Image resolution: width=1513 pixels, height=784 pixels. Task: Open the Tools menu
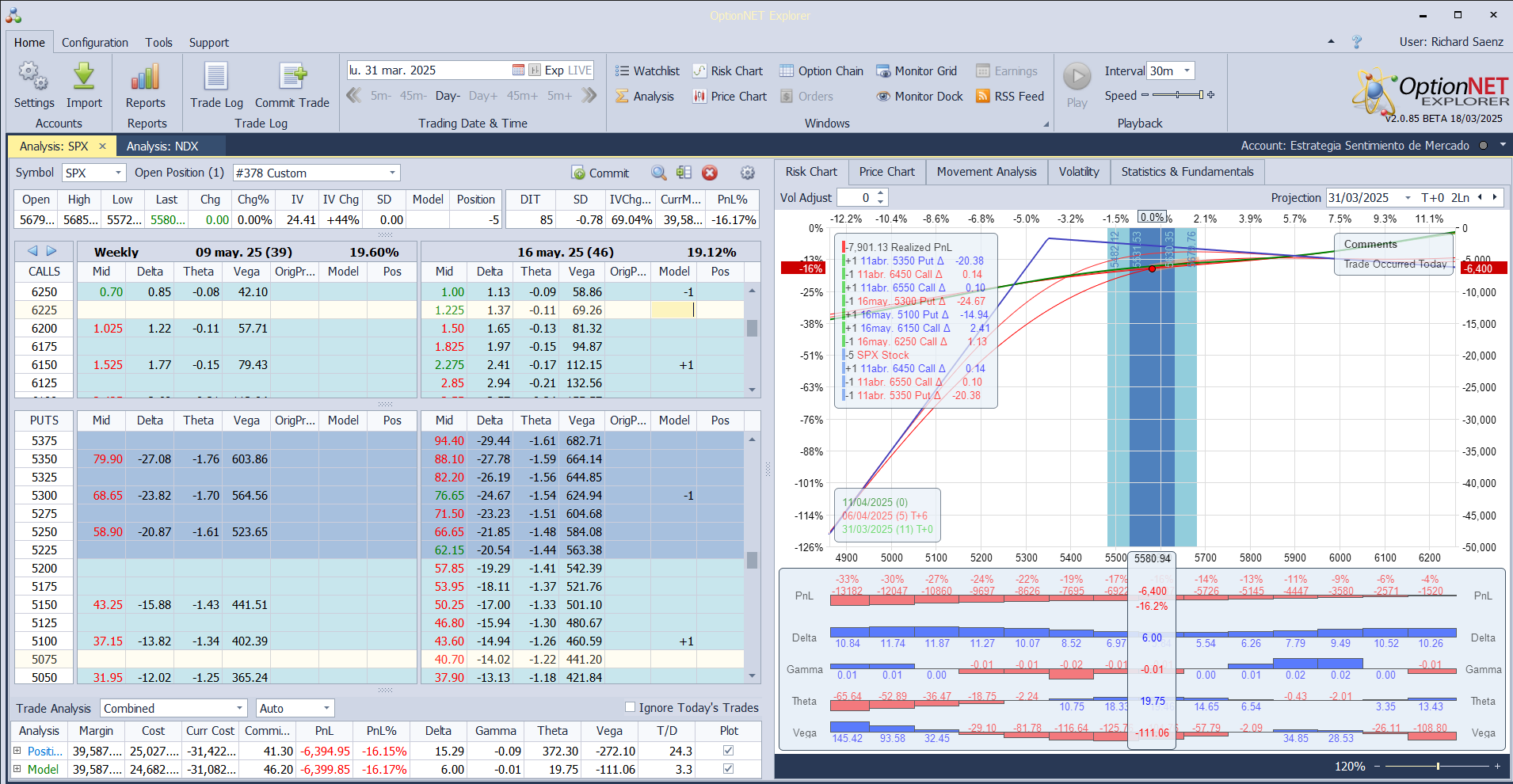coord(158,43)
